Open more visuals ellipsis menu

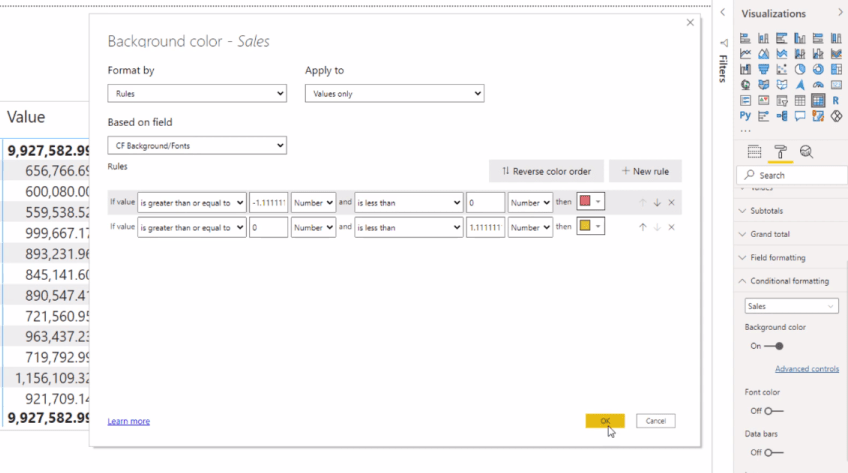point(745,130)
